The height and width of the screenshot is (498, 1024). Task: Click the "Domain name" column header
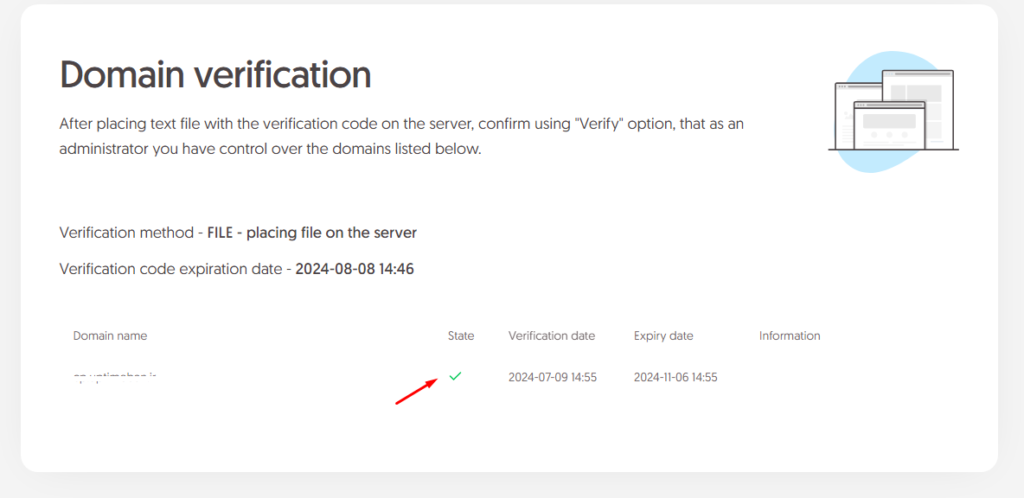pyautogui.click(x=110, y=336)
